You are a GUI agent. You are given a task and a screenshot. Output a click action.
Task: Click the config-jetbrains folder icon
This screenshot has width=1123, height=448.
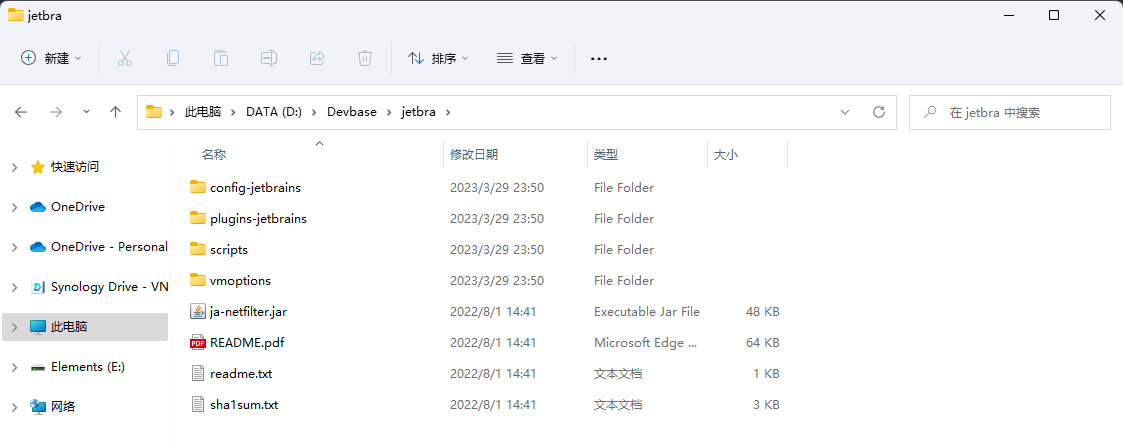click(x=198, y=188)
